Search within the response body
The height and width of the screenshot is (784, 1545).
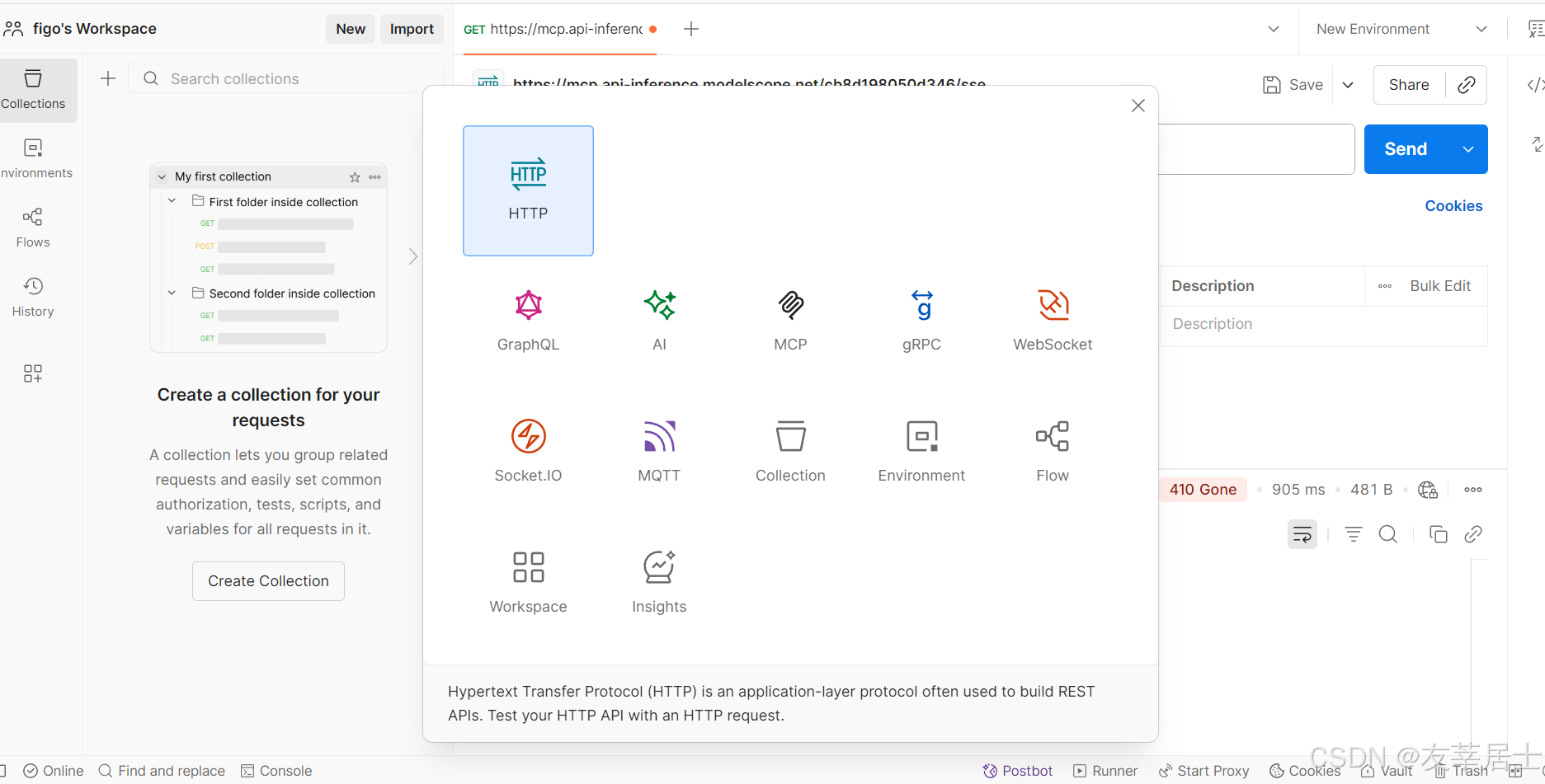(x=1388, y=534)
